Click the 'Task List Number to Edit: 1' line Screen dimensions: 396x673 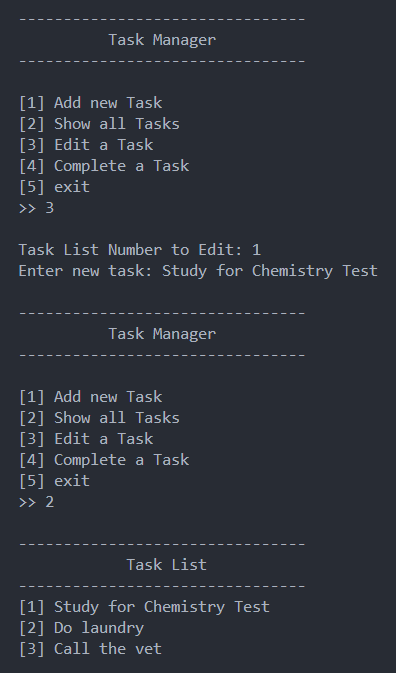[x=140, y=250]
